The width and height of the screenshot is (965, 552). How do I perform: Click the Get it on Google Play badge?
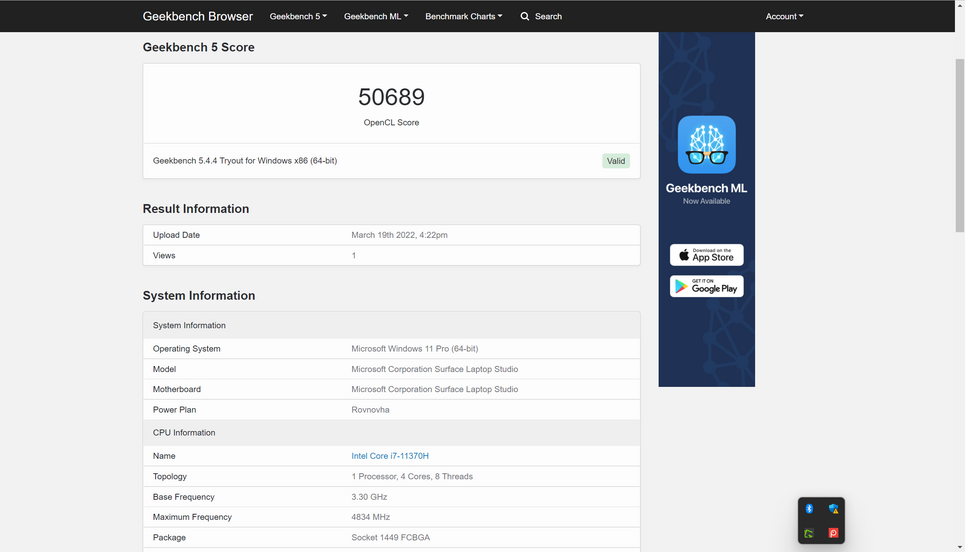[706, 286]
